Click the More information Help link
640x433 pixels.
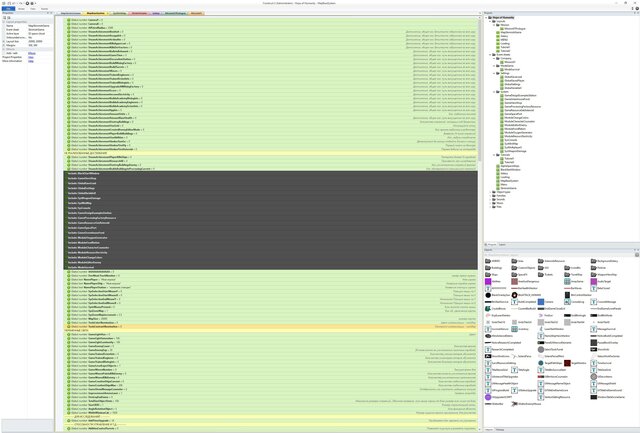(31, 61)
